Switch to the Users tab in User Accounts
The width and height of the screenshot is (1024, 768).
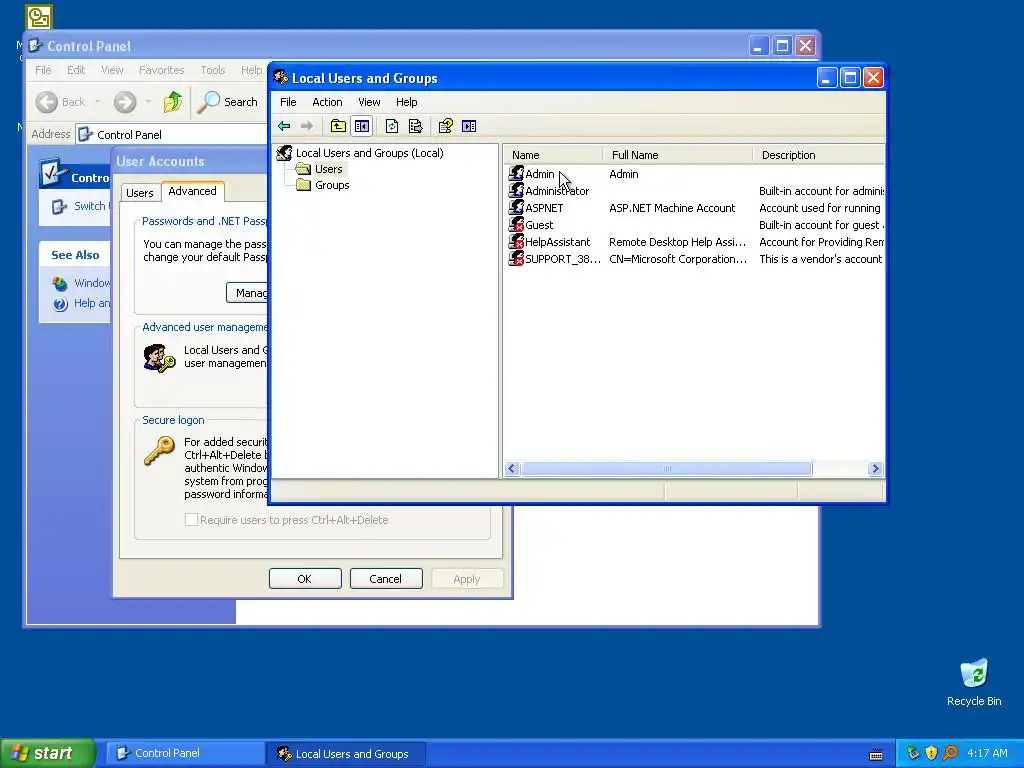click(x=140, y=193)
